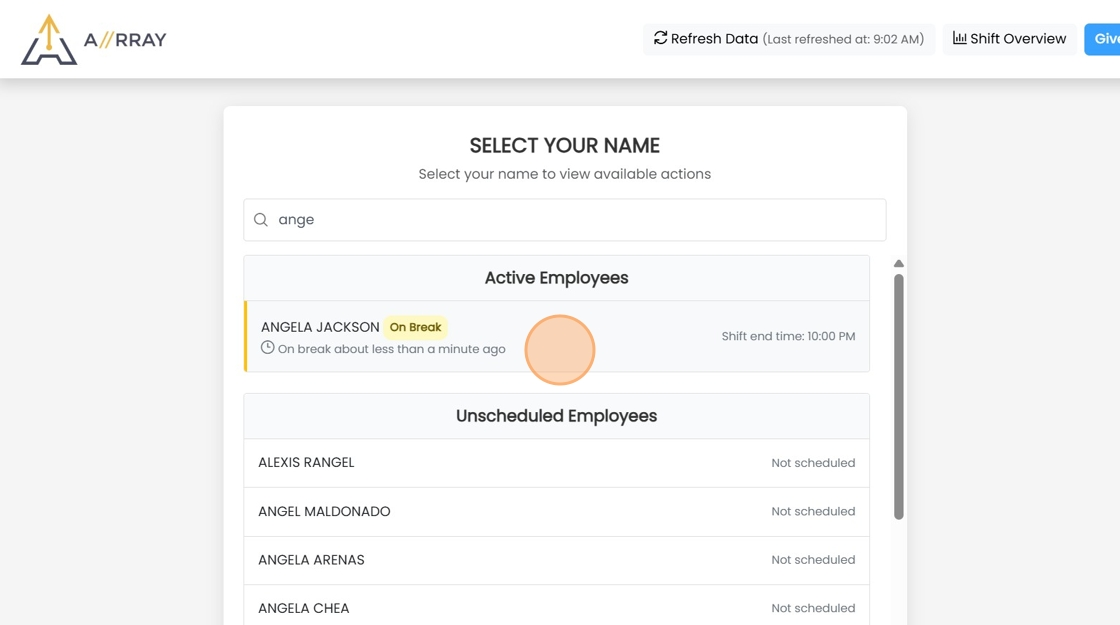The height and width of the screenshot is (625, 1120).
Task: Click 'Not scheduled' beside Angel Maldonado
Action: point(813,511)
